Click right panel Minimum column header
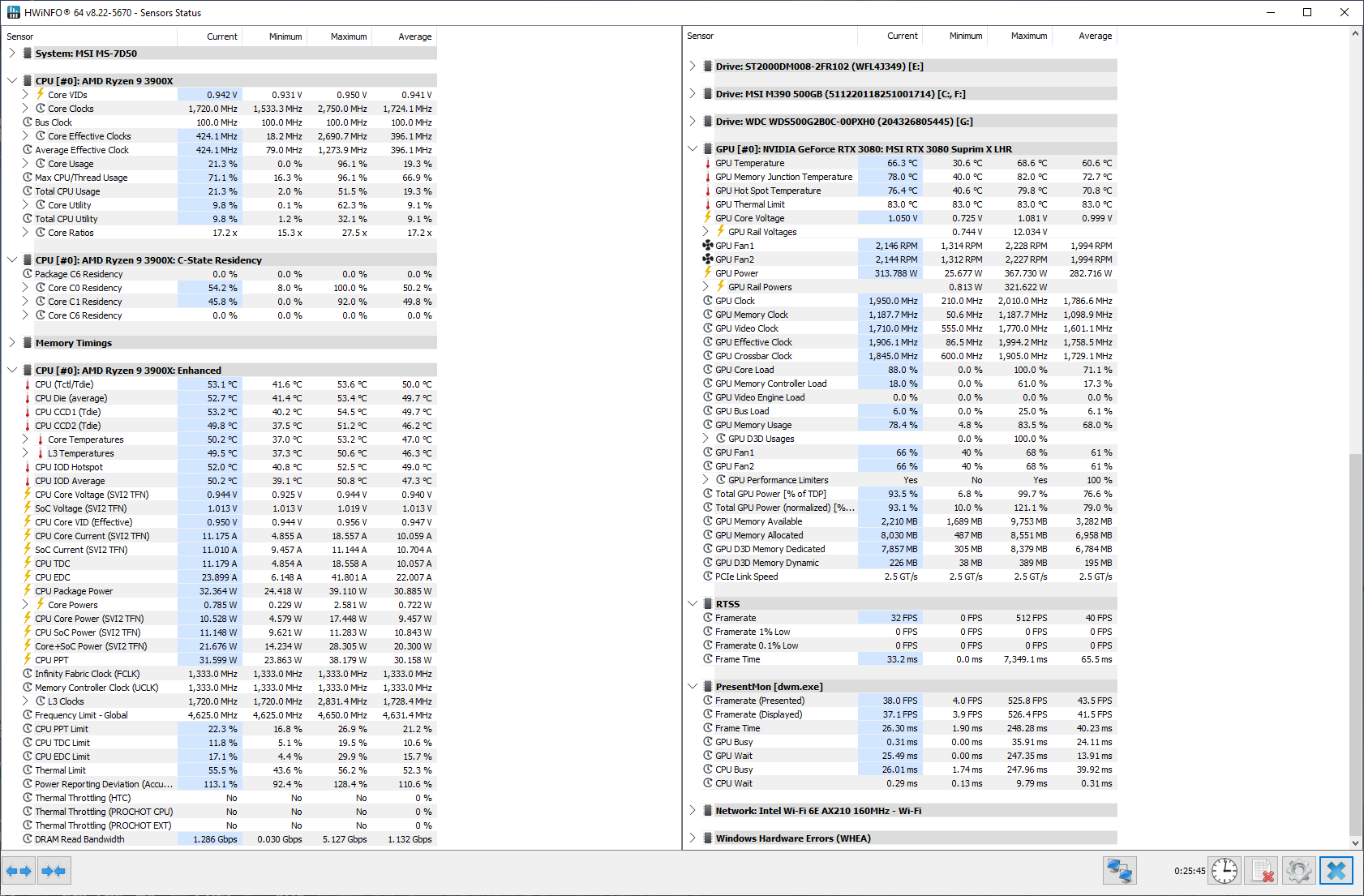This screenshot has height=896, width=1364. pos(955,36)
